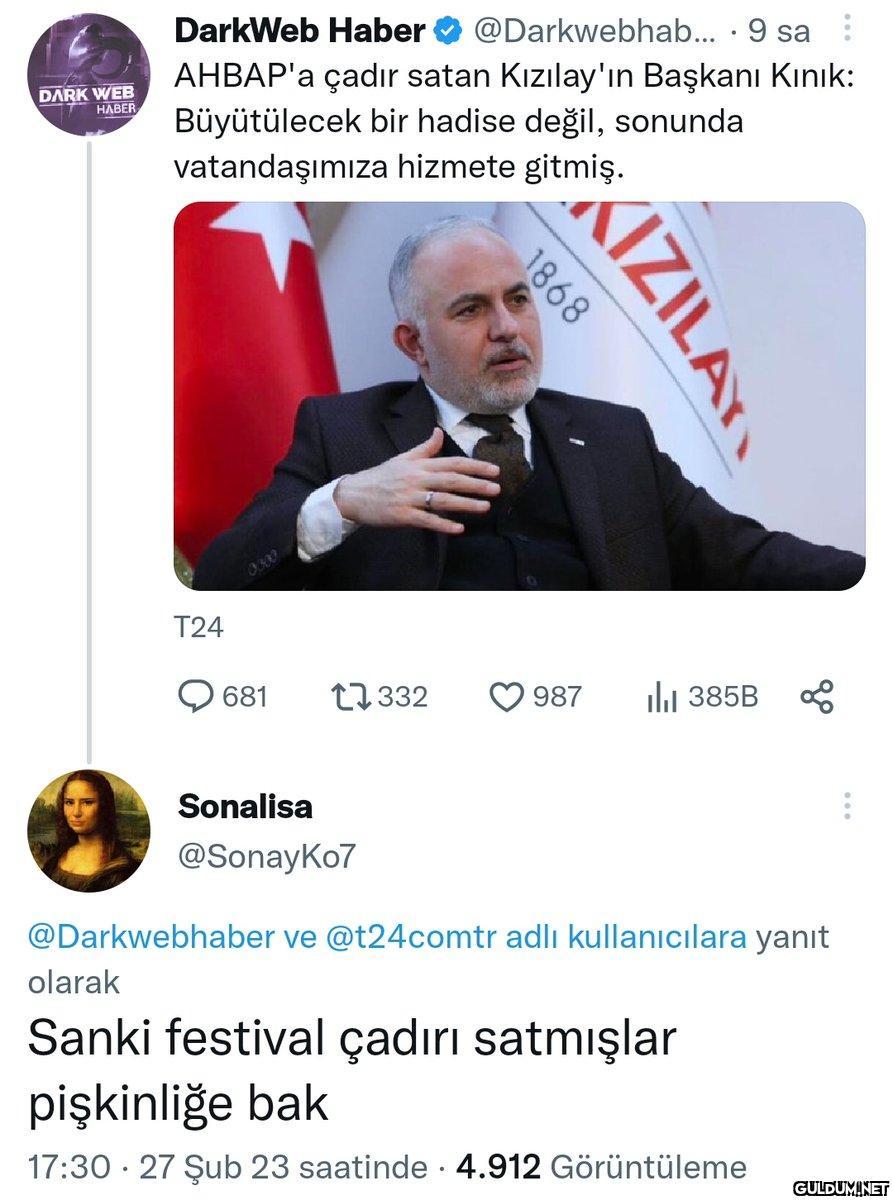Open Sonalisa's Mona Lisa avatar
893x1200 pixels.
(x=88, y=830)
